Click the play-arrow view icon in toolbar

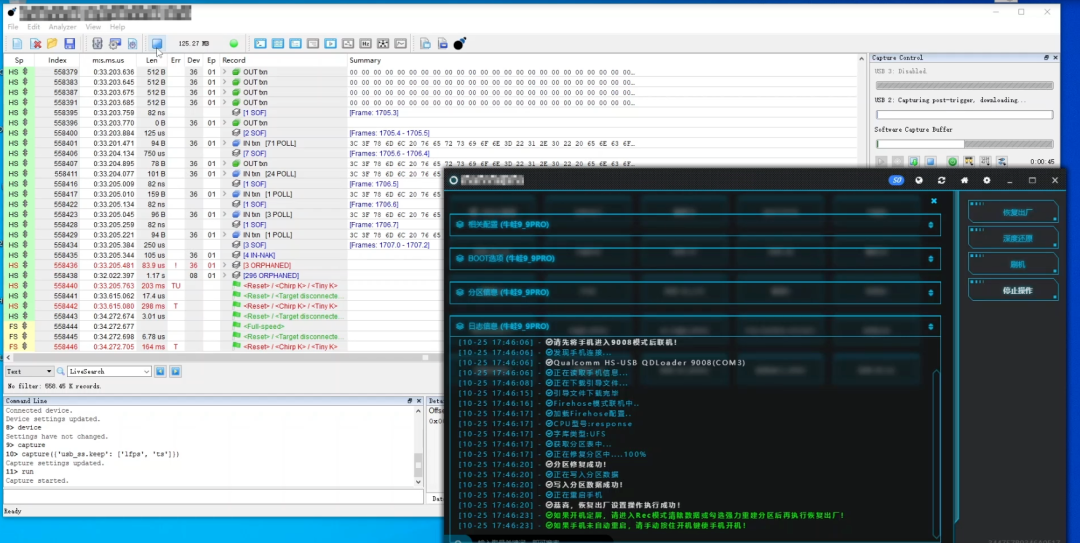(x=331, y=43)
